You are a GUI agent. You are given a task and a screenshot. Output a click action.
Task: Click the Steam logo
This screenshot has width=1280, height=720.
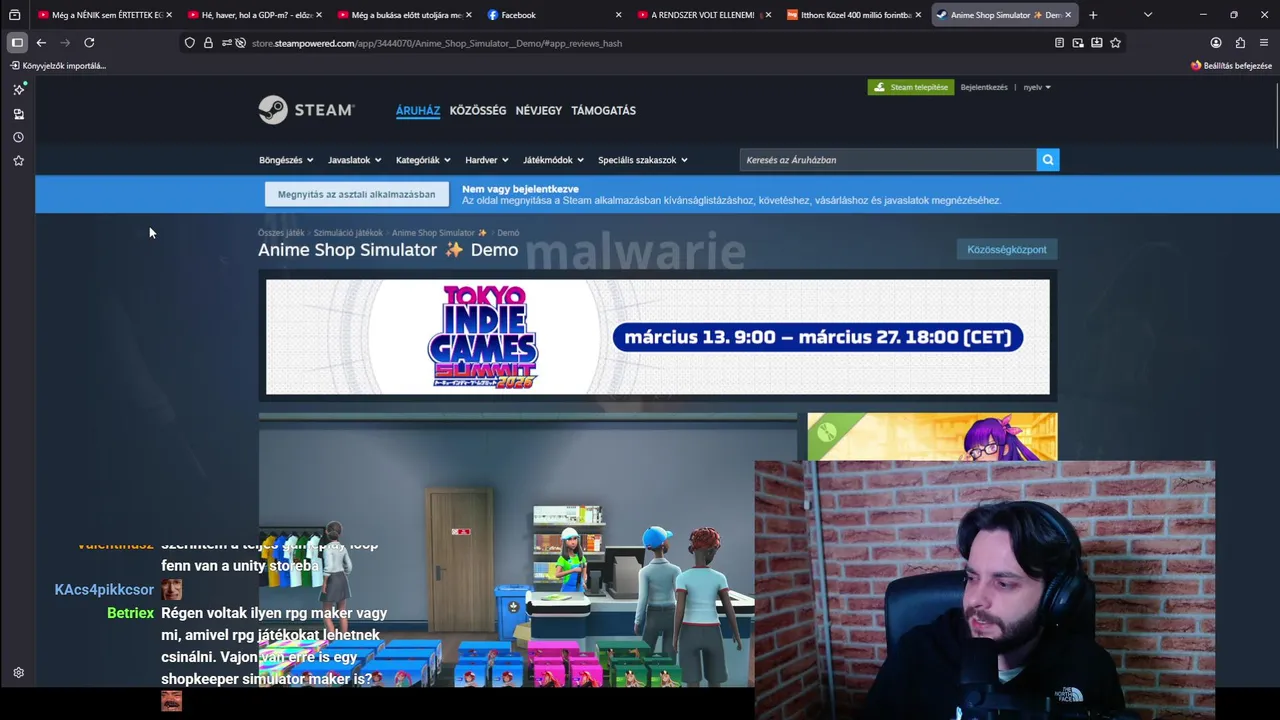coord(306,110)
